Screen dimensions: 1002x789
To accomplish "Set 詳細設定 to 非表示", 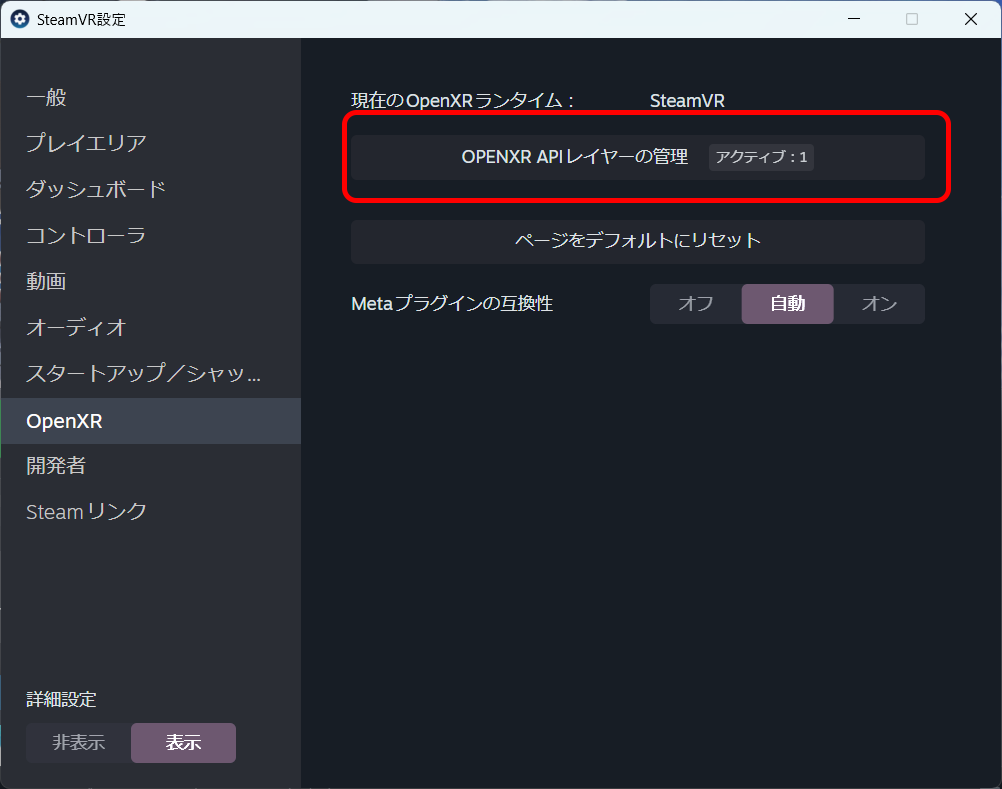I will coord(79,742).
